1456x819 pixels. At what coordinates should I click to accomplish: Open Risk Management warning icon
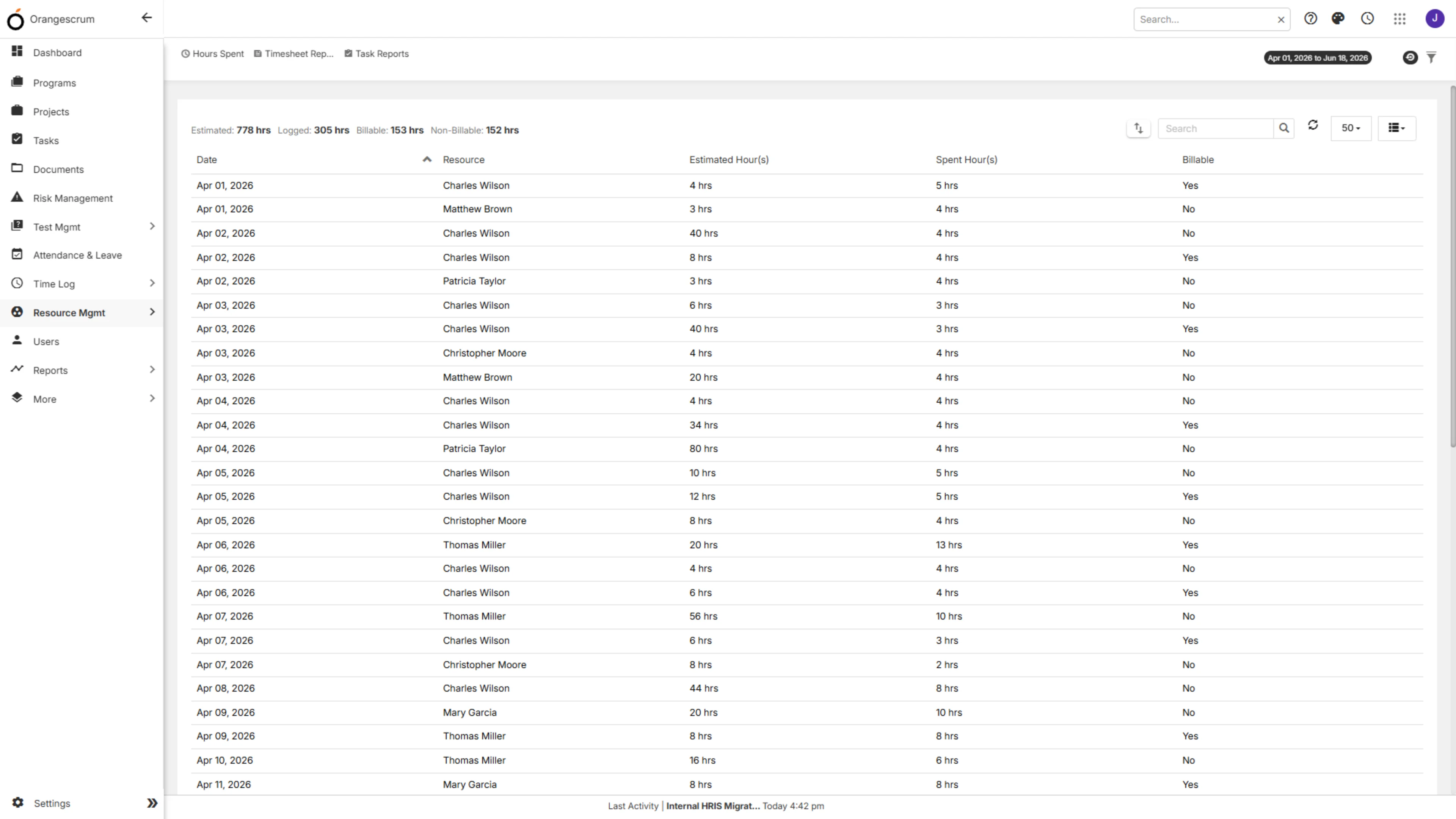tap(17, 197)
